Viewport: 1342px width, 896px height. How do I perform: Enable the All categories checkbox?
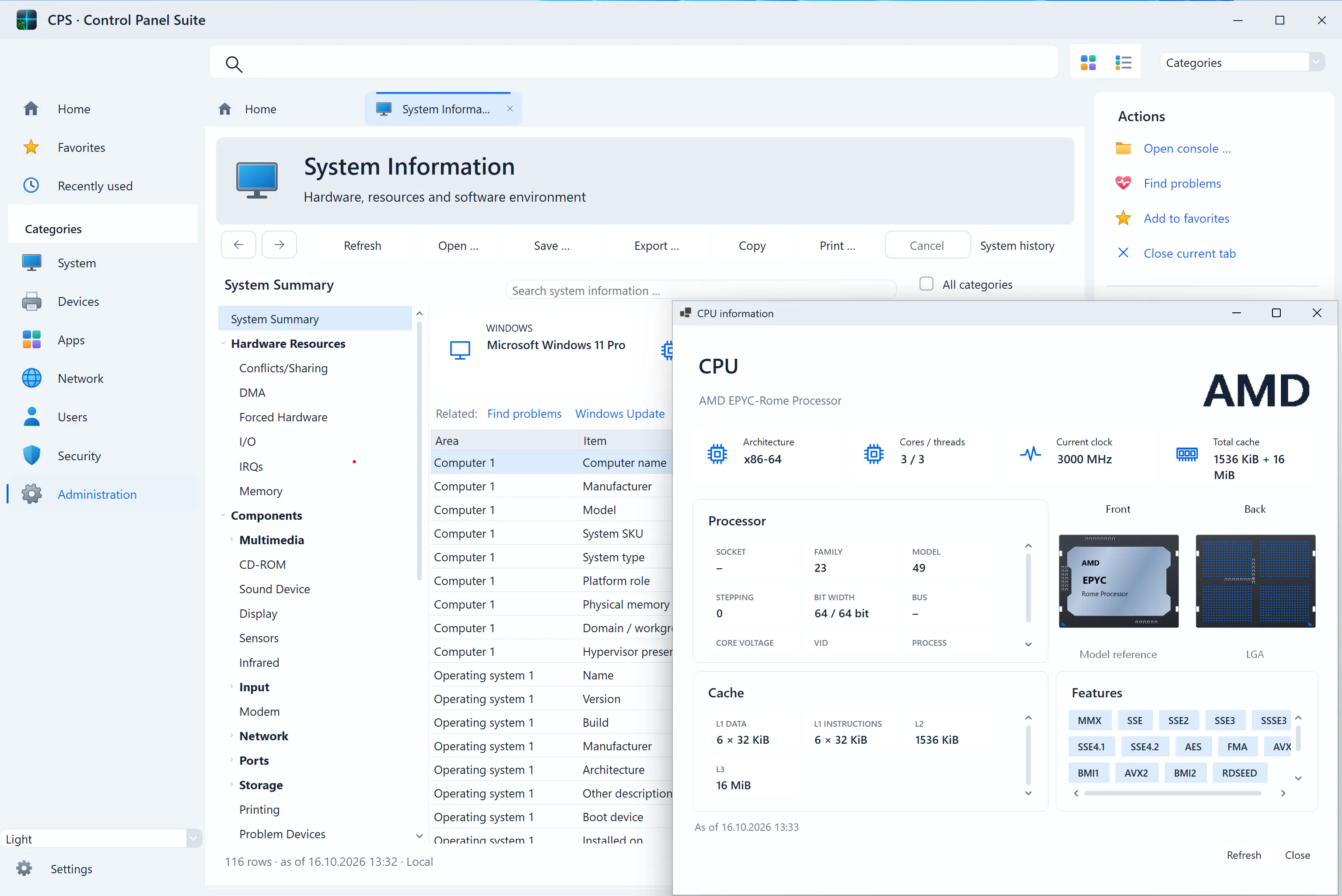point(926,283)
